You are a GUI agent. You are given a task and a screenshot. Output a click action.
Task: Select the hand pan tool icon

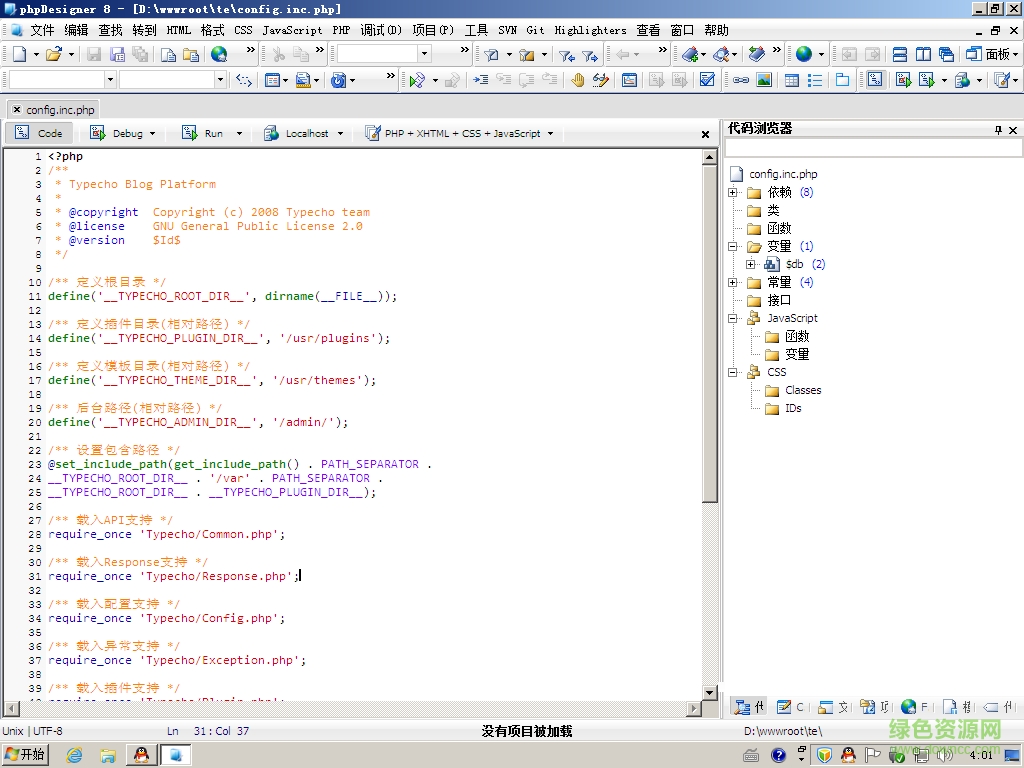point(578,79)
